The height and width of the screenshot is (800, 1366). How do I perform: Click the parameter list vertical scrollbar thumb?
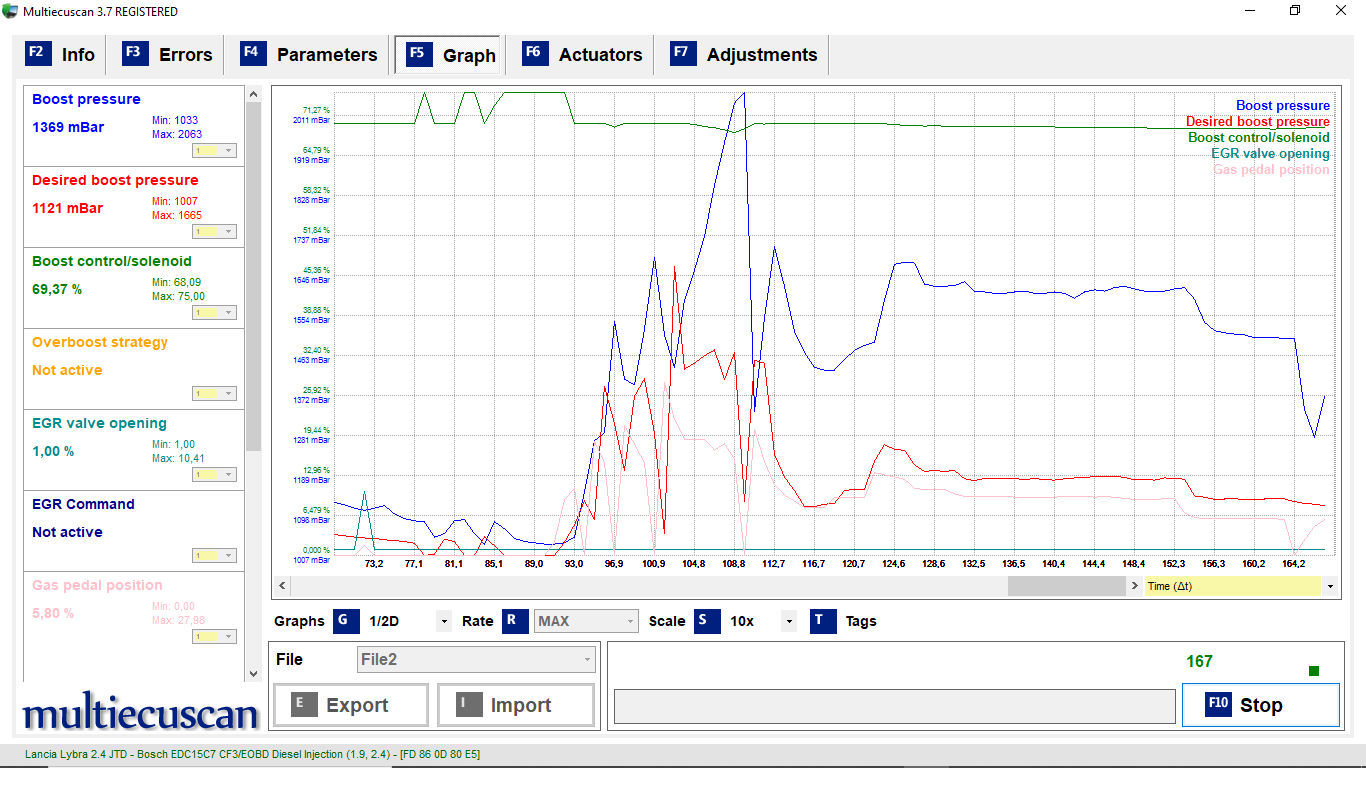click(253, 276)
